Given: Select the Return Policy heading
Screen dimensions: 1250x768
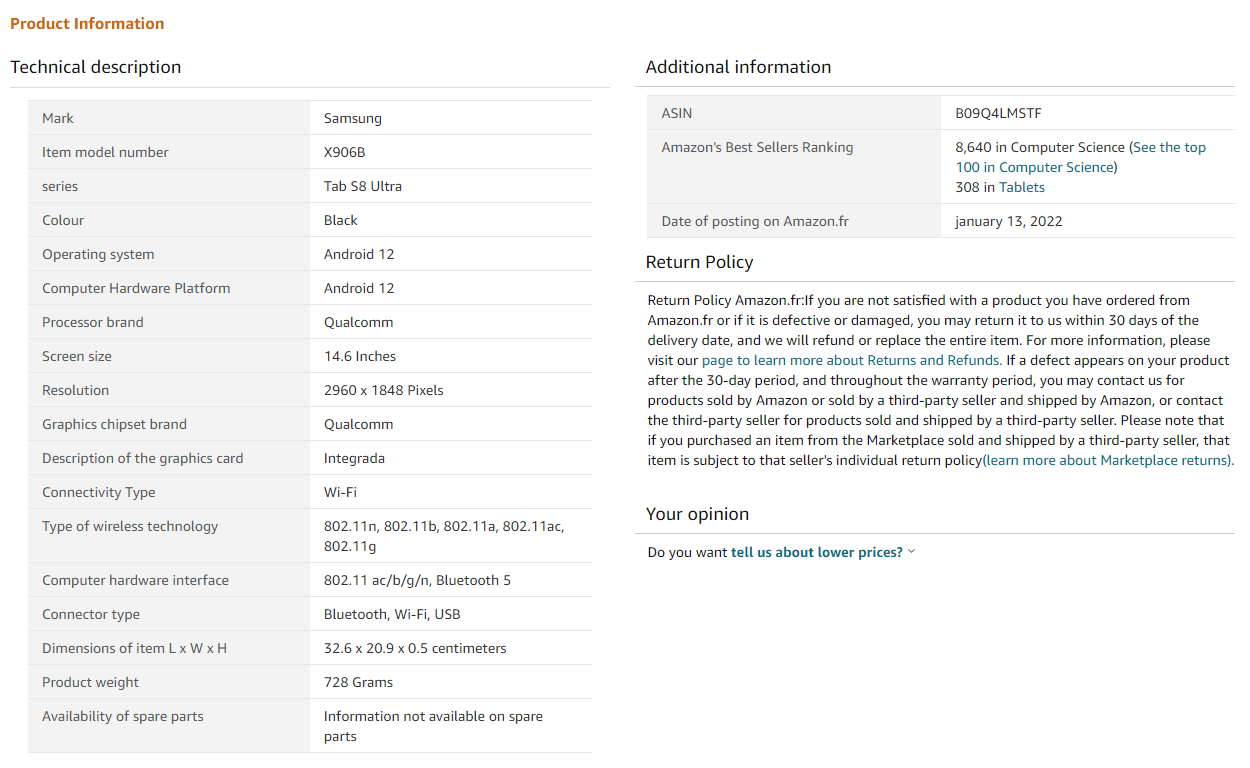Looking at the screenshot, I should [699, 262].
